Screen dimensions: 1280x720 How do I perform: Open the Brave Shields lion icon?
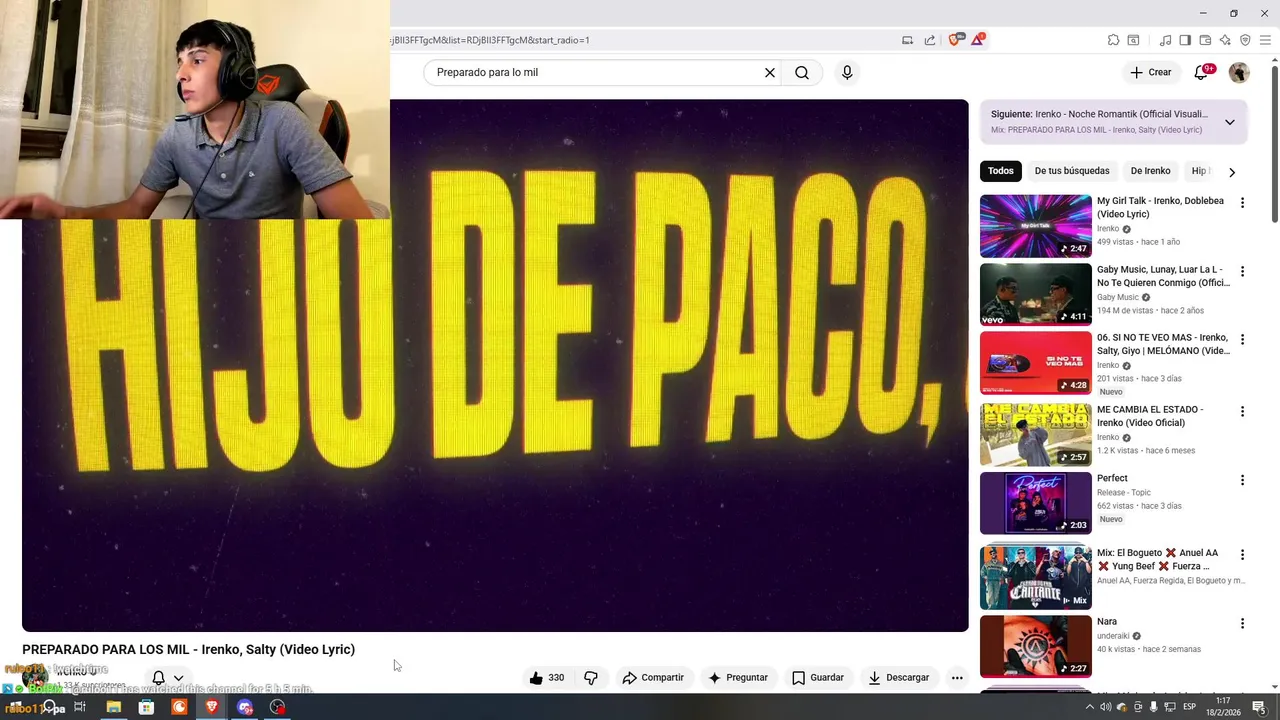[954, 40]
